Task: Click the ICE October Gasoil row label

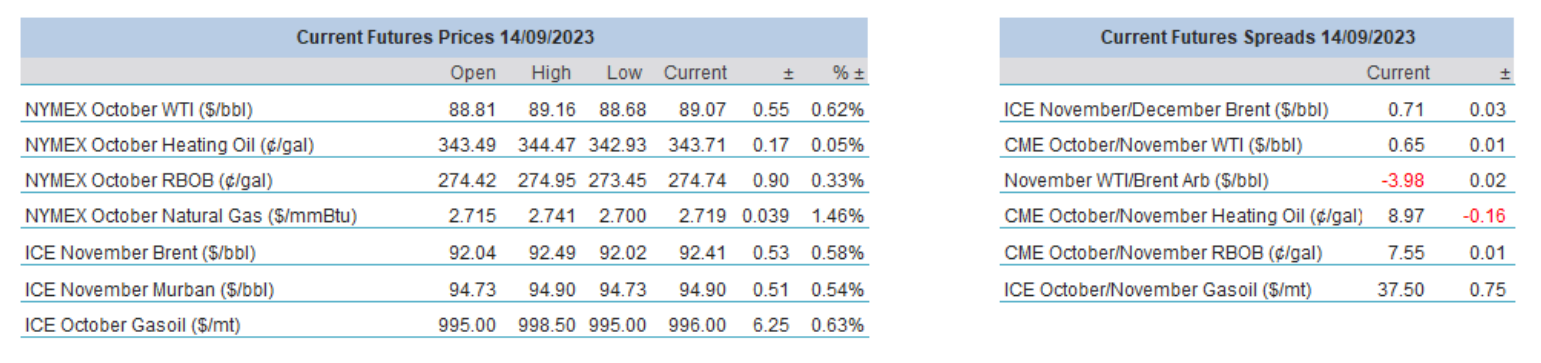Action: [x=132, y=325]
